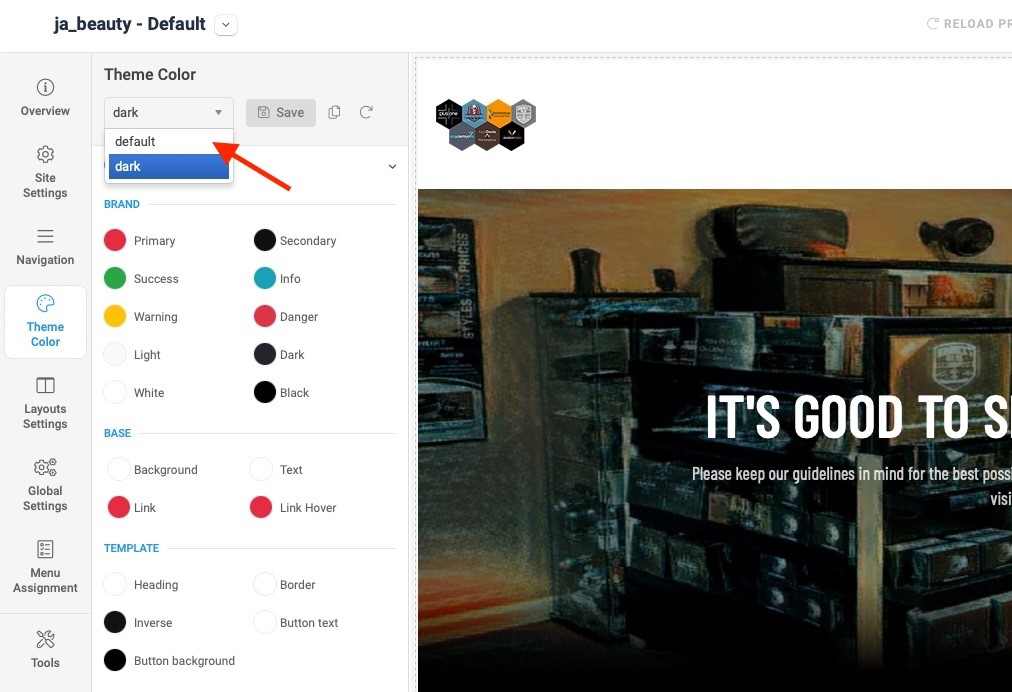
Task: Click the hexagon logo in preview
Action: pos(485,125)
